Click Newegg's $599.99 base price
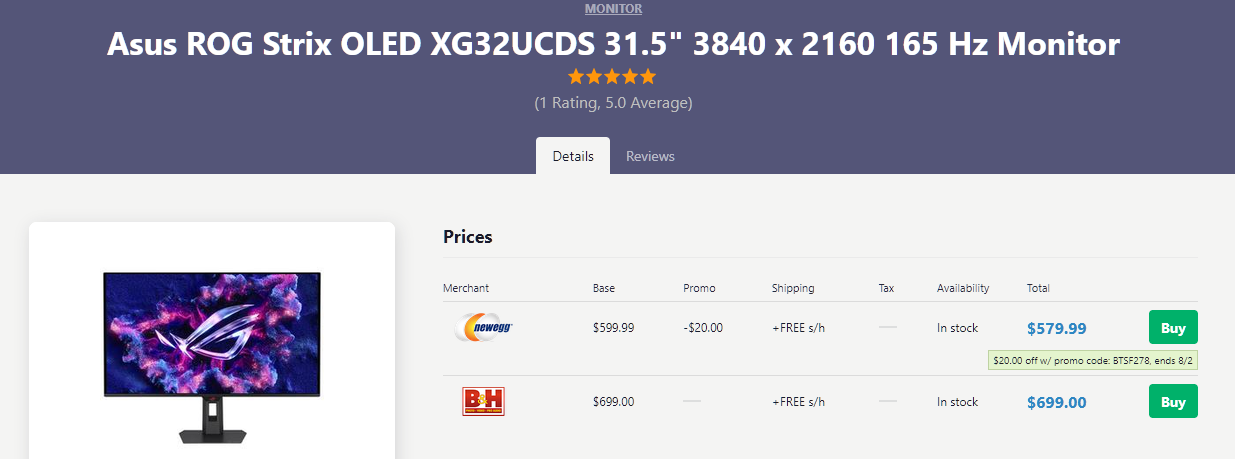 [613, 327]
